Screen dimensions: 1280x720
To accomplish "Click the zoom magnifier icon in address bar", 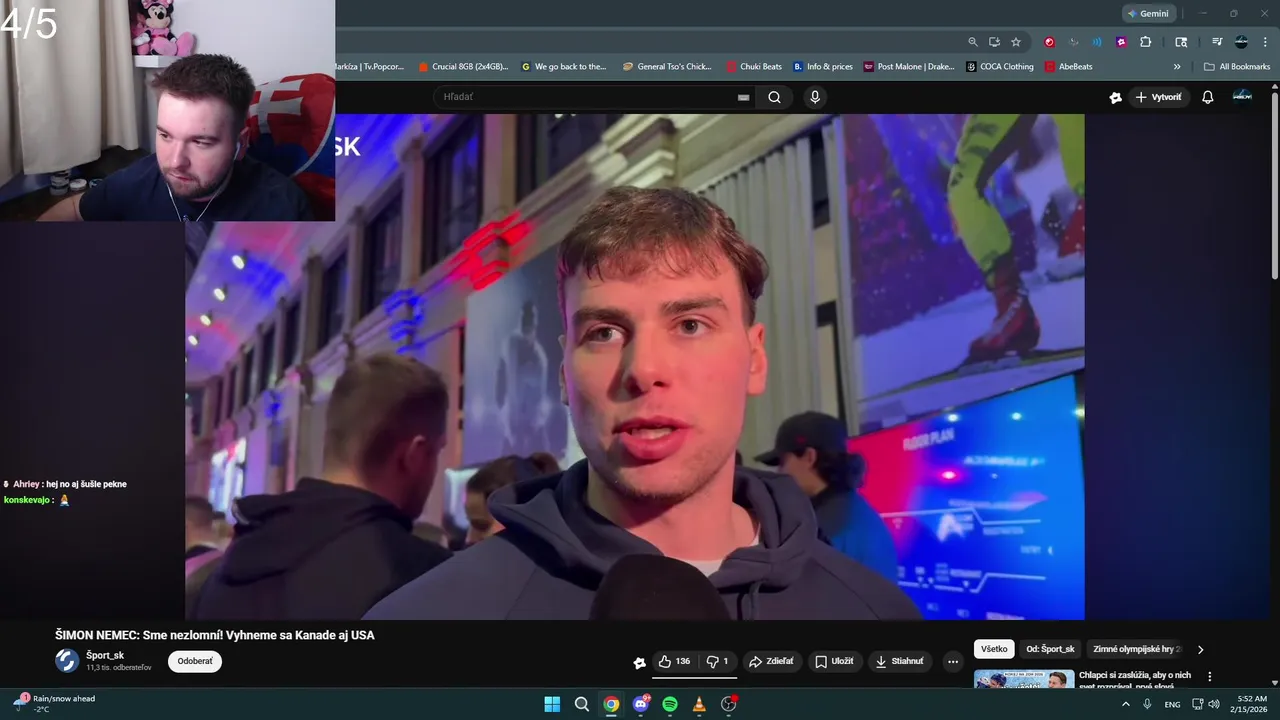I will (x=973, y=42).
